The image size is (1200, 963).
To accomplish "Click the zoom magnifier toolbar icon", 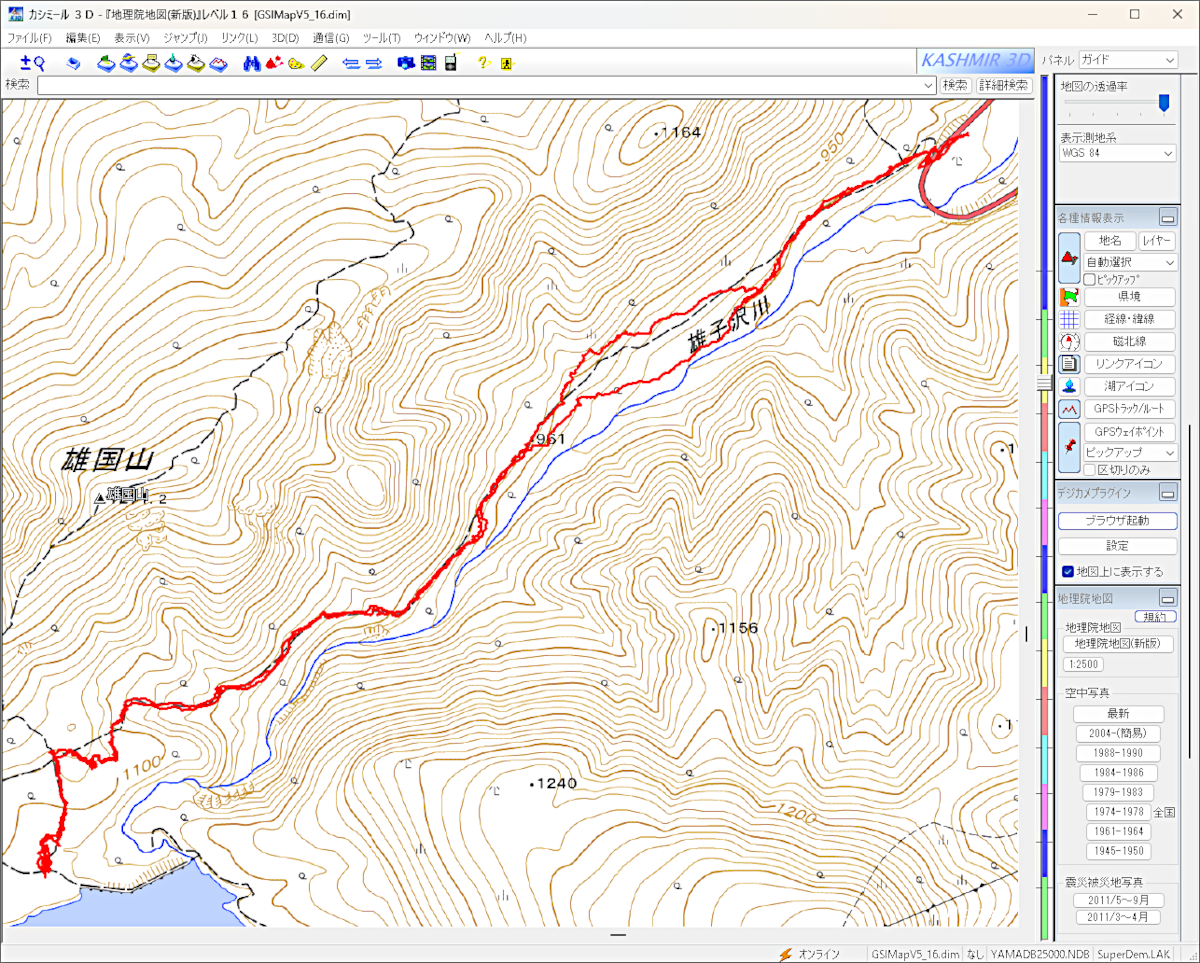I will pyautogui.click(x=33, y=63).
